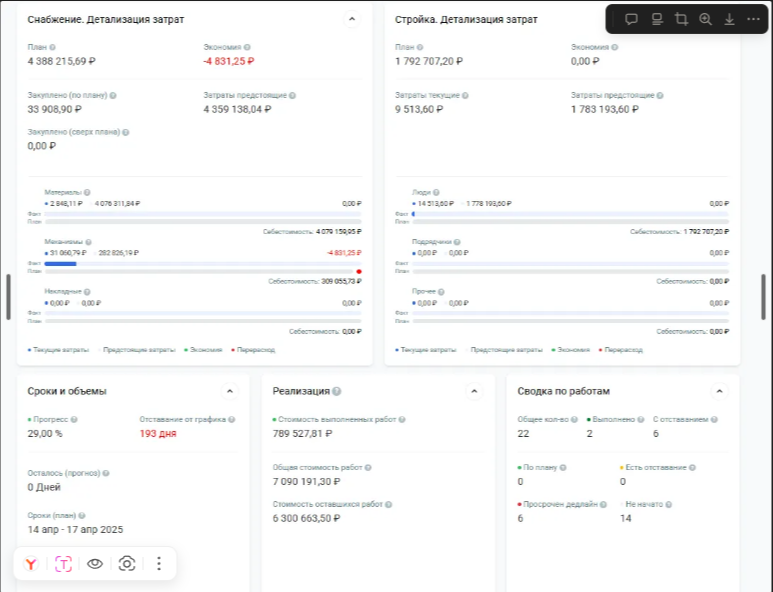Collapse the Сводка по работам card

[719, 391]
